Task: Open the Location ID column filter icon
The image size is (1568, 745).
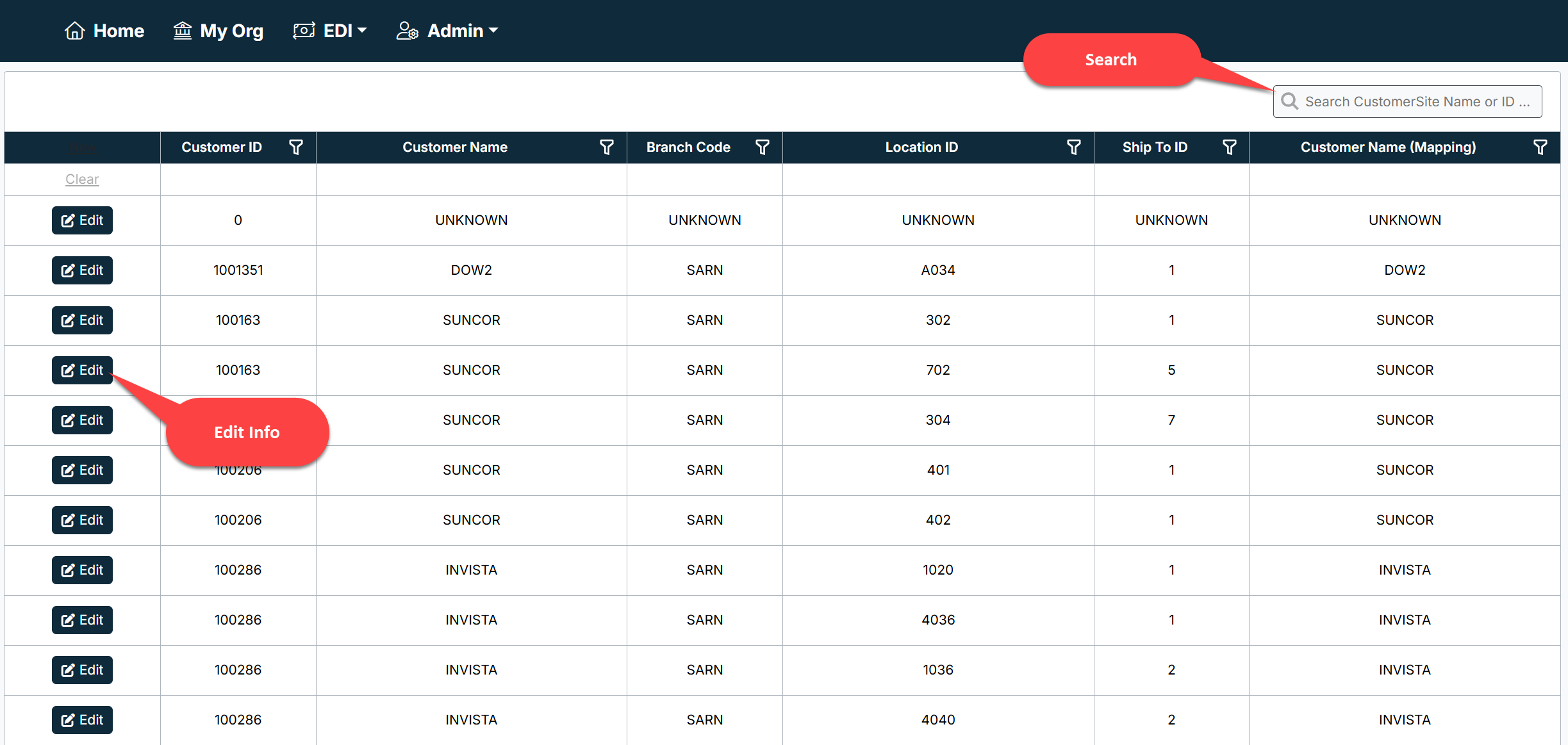Action: click(1073, 147)
